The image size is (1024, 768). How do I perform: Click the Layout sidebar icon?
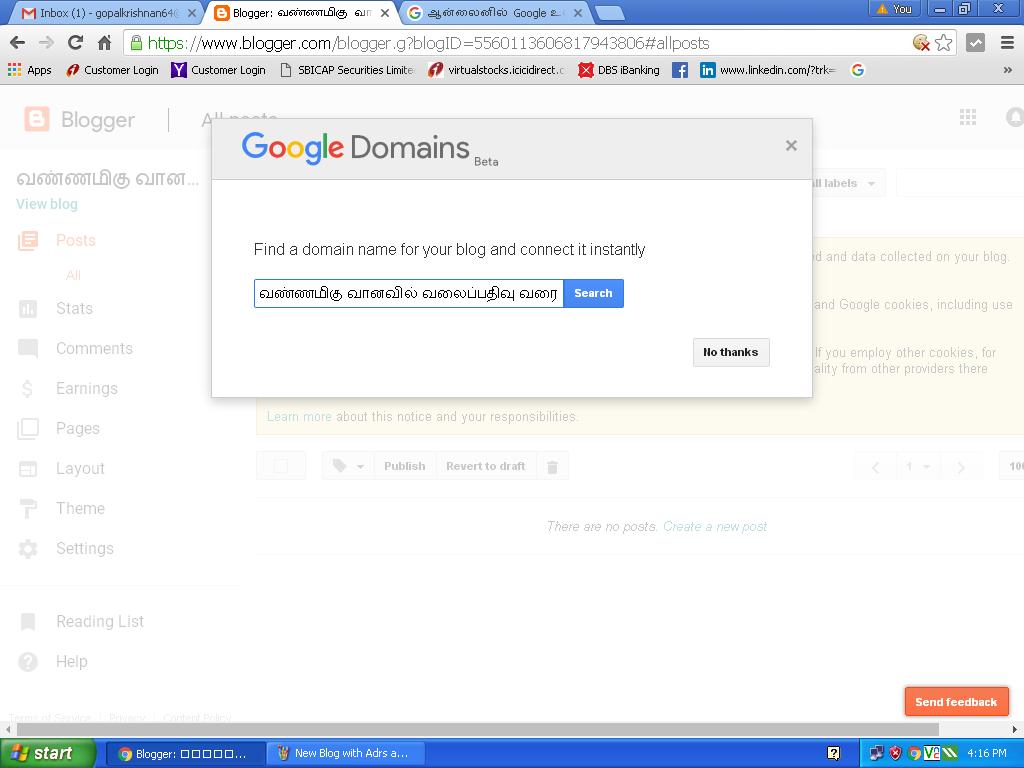coord(28,469)
